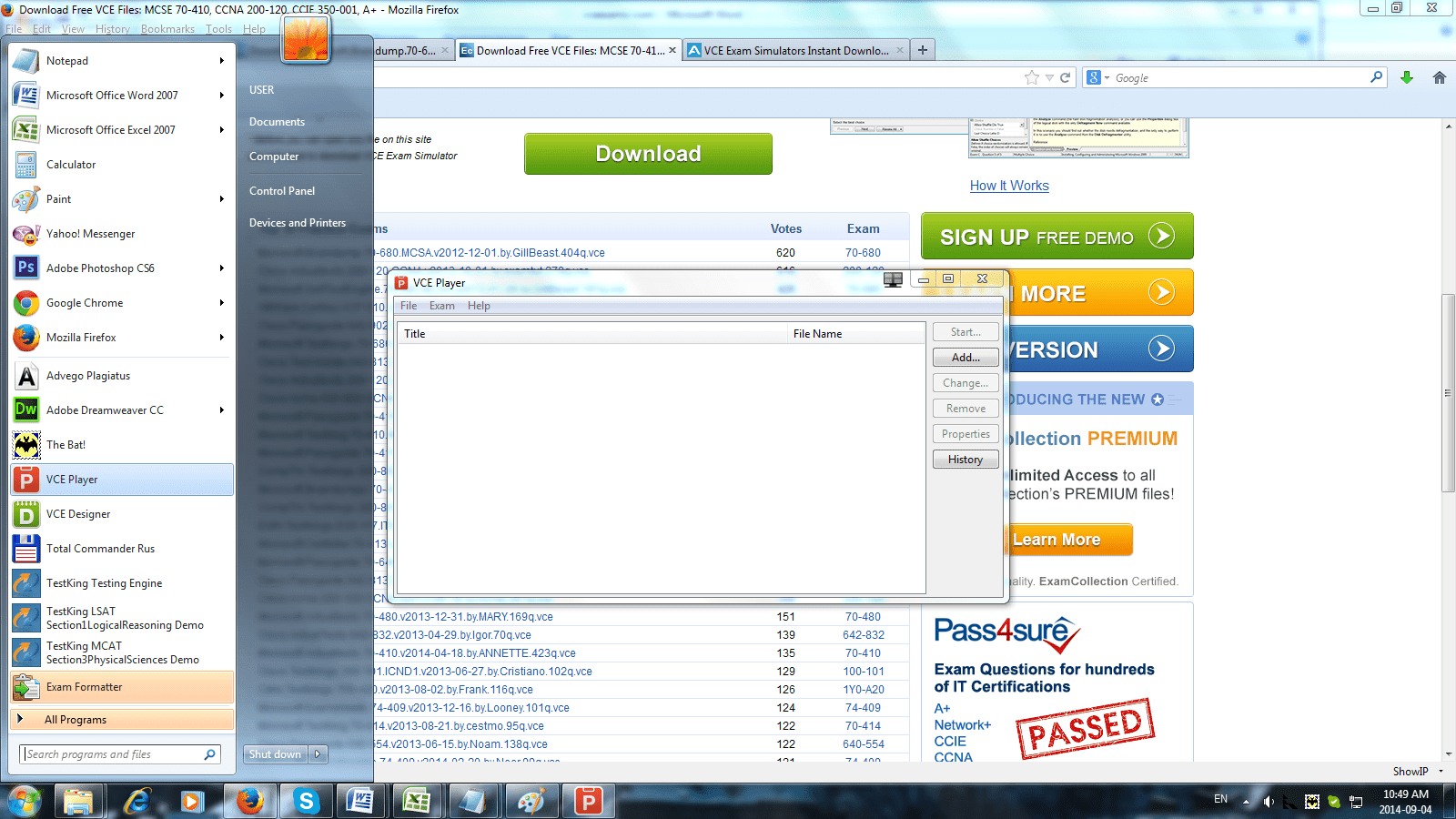This screenshot has height=819, width=1456.
Task: Open Devices and Printers
Action: (x=298, y=223)
